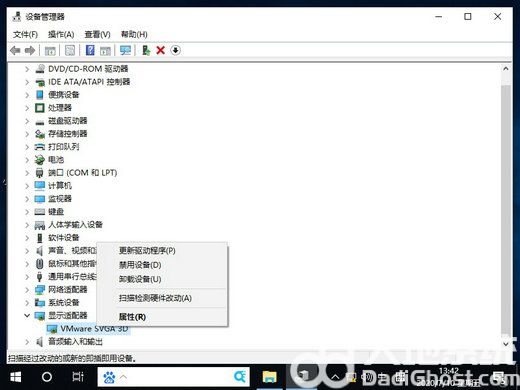Expand the DVD/CD-ROM 驱动器 node
This screenshot has width=520, height=390.
[x=27, y=69]
